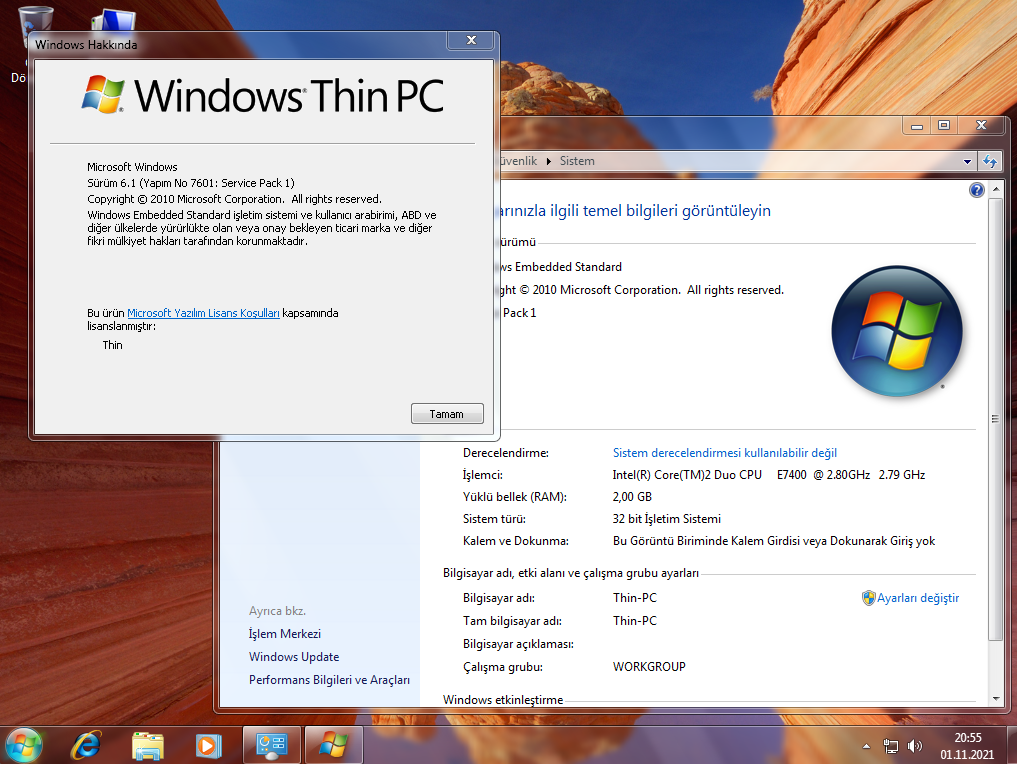Show hidden system tray icons arrow
The height and width of the screenshot is (764, 1017).
click(x=866, y=746)
